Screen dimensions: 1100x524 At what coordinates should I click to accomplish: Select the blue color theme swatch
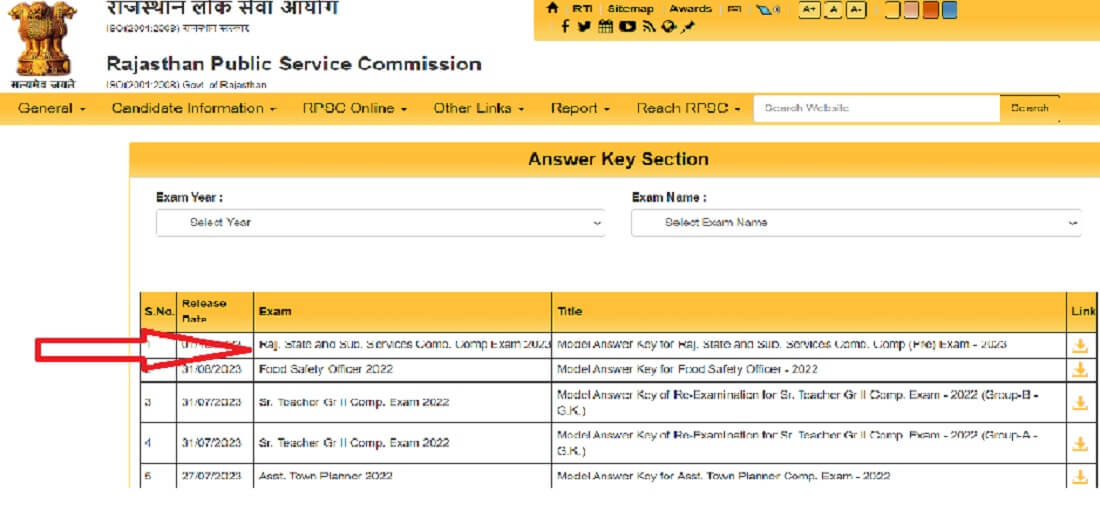pos(948,10)
